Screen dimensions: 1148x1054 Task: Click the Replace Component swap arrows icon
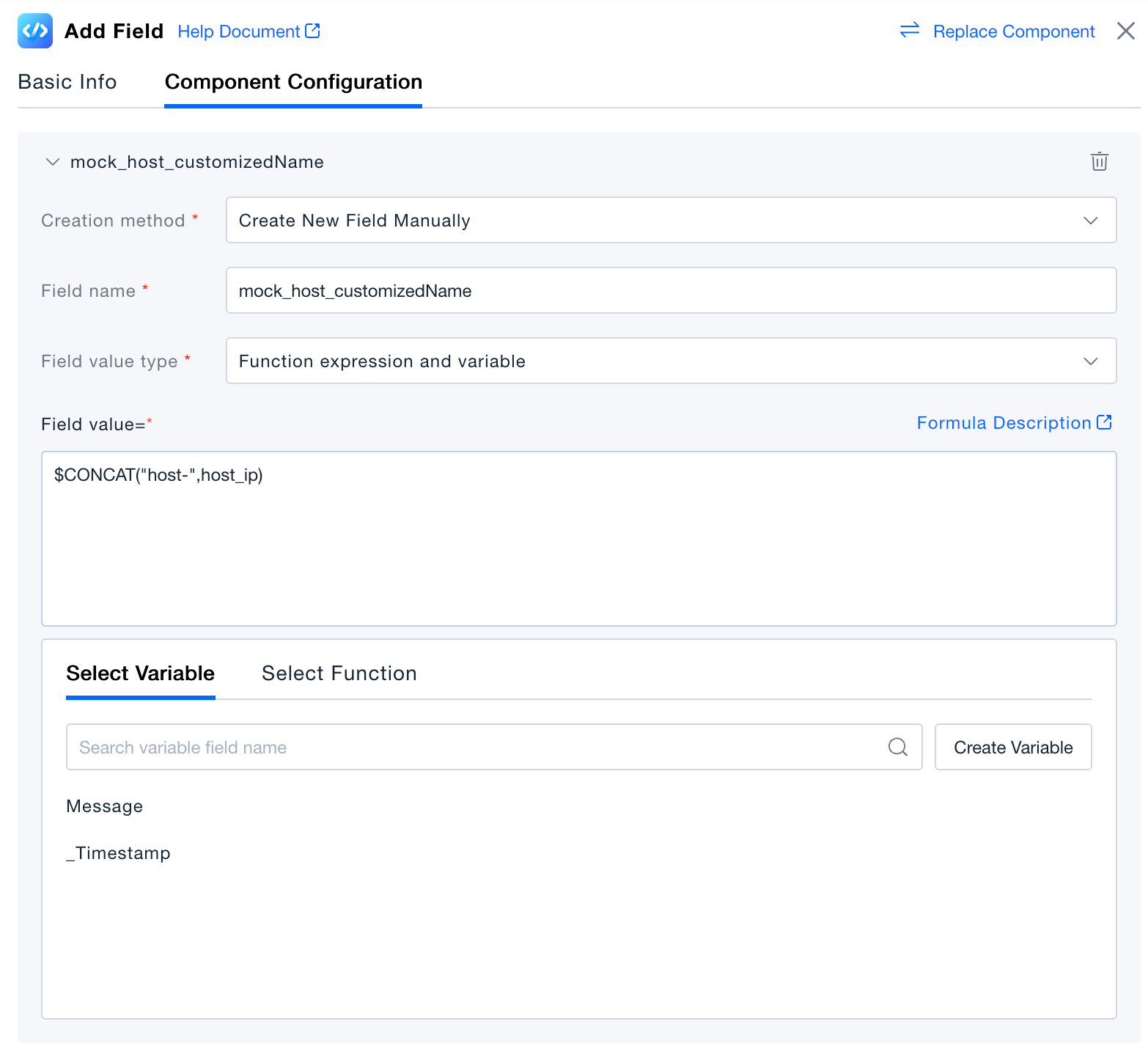point(909,30)
